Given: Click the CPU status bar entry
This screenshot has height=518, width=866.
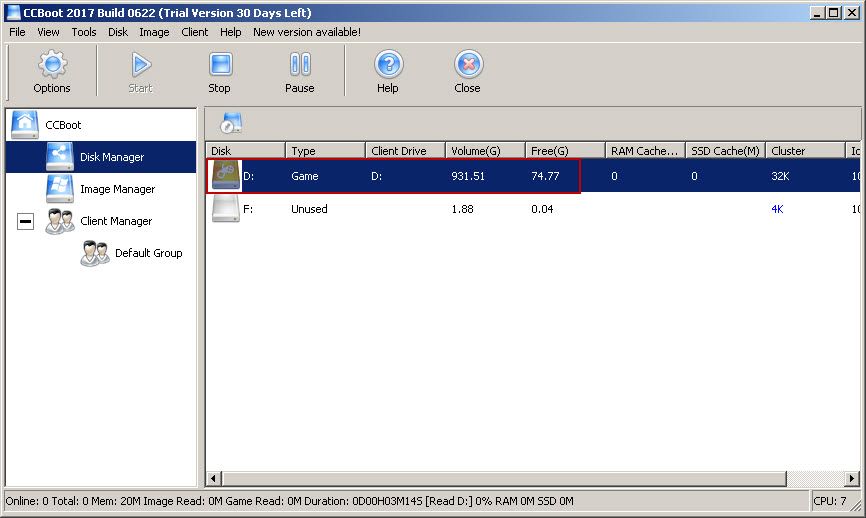Looking at the screenshot, I should pyautogui.click(x=830, y=501).
